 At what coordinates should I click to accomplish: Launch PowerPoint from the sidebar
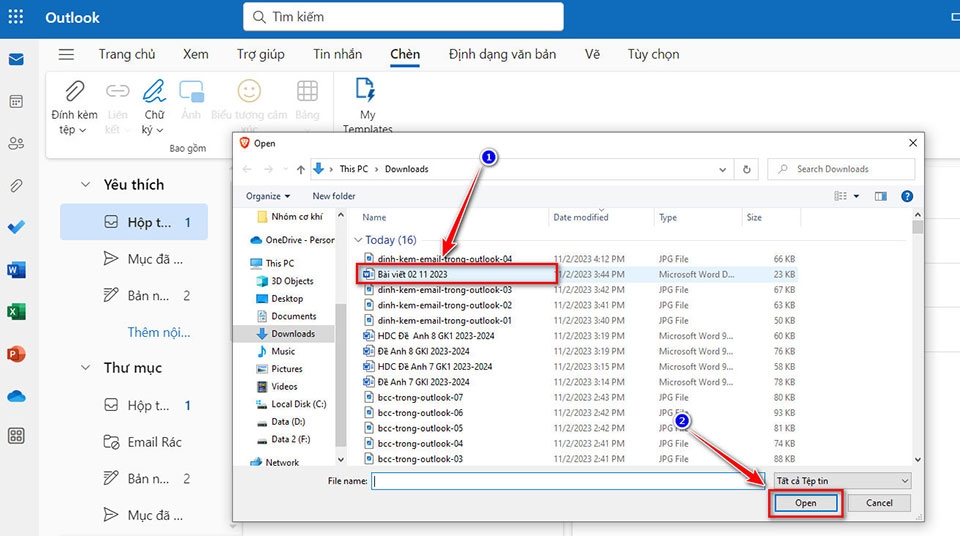pyautogui.click(x=17, y=354)
